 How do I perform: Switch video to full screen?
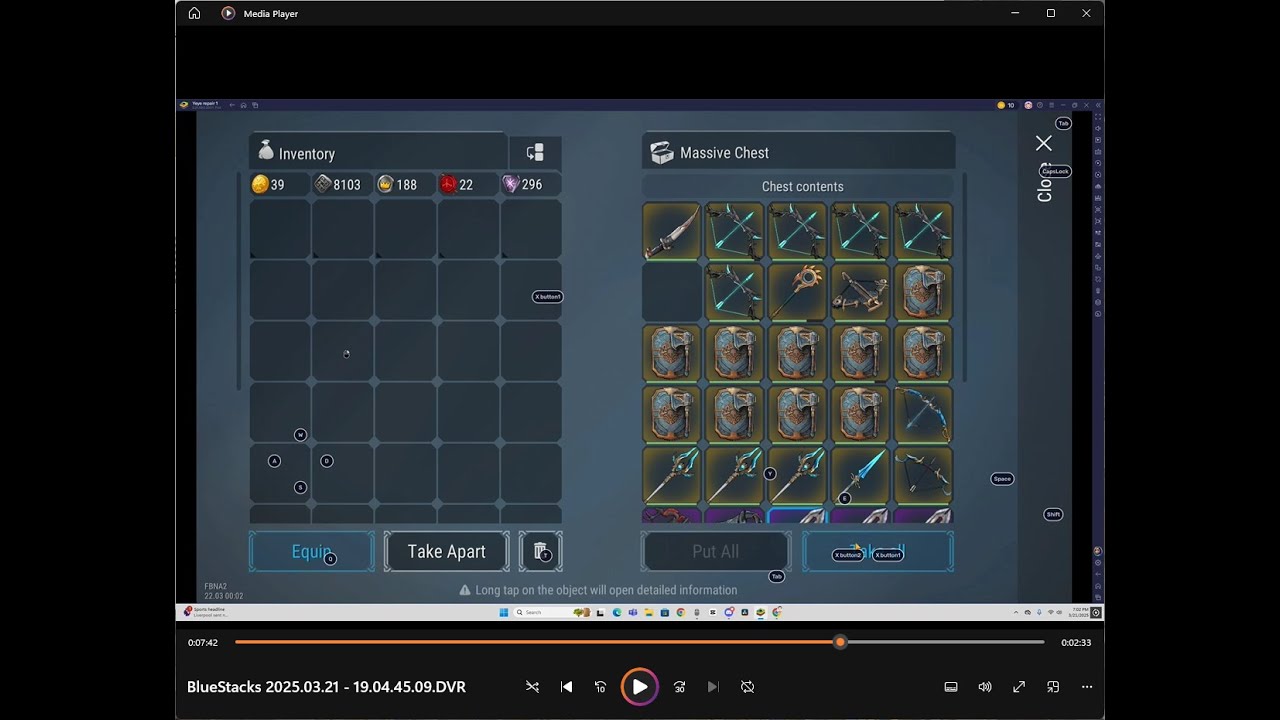pyautogui.click(x=1019, y=687)
